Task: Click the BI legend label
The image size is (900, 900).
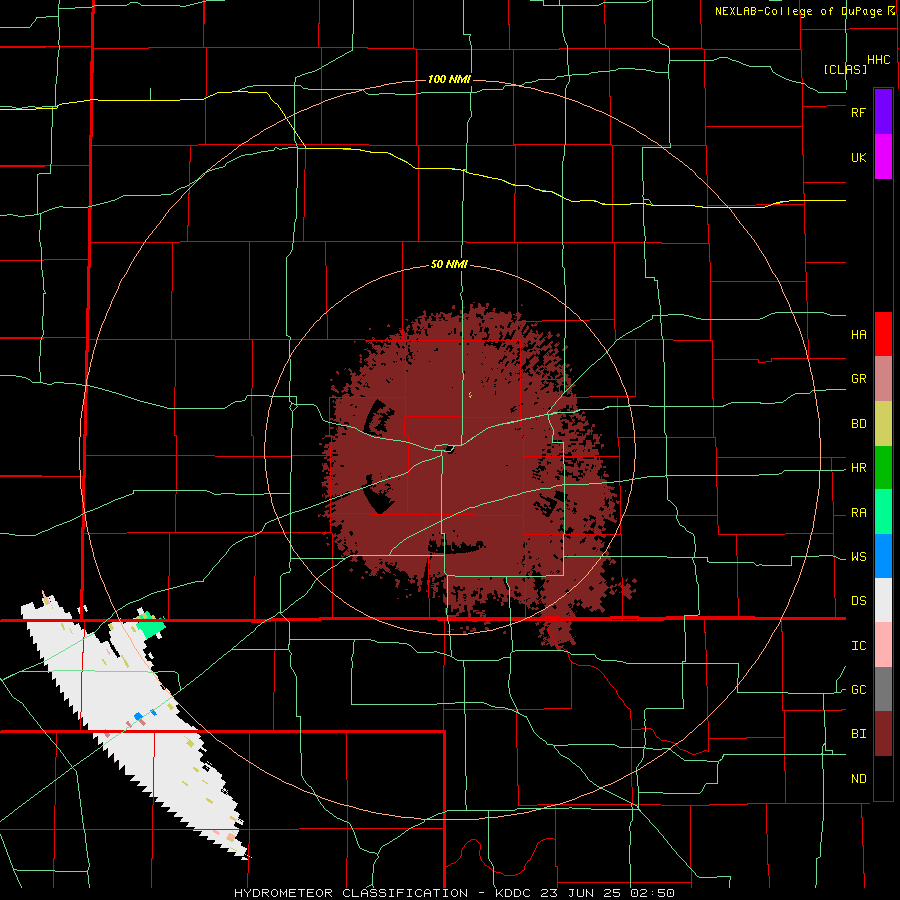Action: point(858,734)
